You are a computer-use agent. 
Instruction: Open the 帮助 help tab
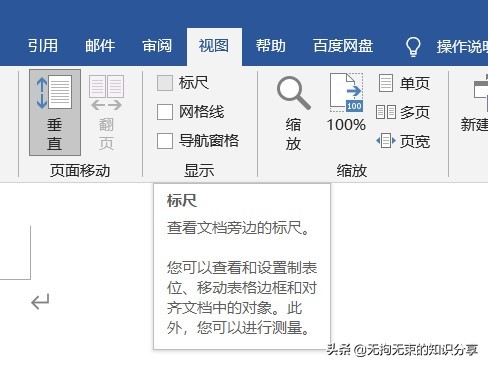coord(271,46)
